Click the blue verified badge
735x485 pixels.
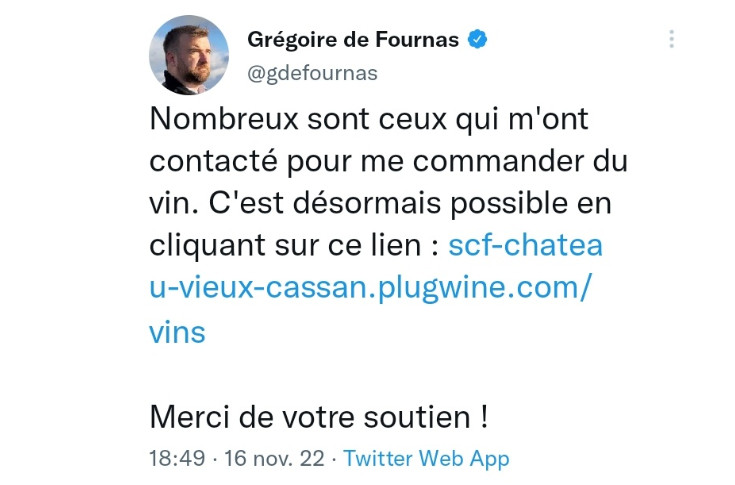click(x=478, y=40)
